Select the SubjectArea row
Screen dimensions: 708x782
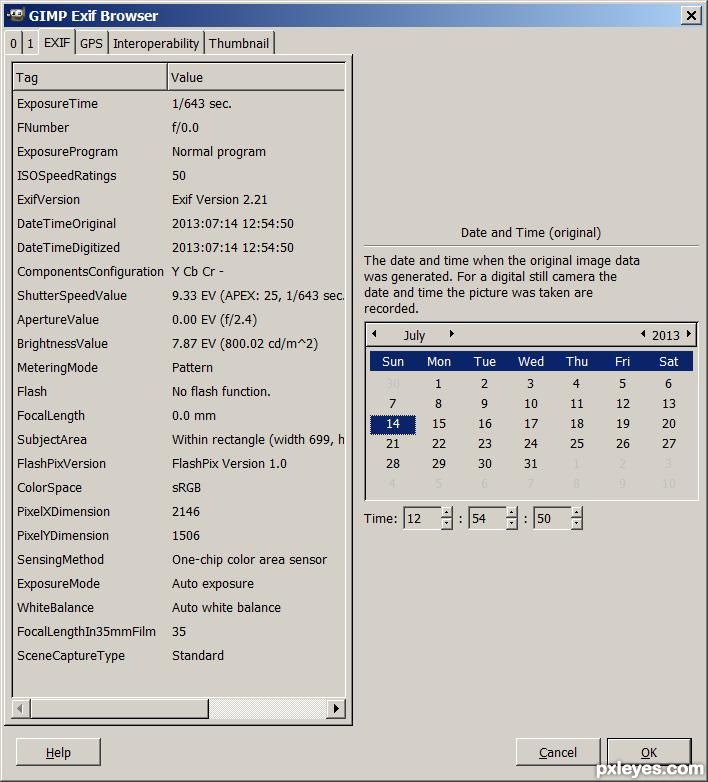[x=179, y=439]
